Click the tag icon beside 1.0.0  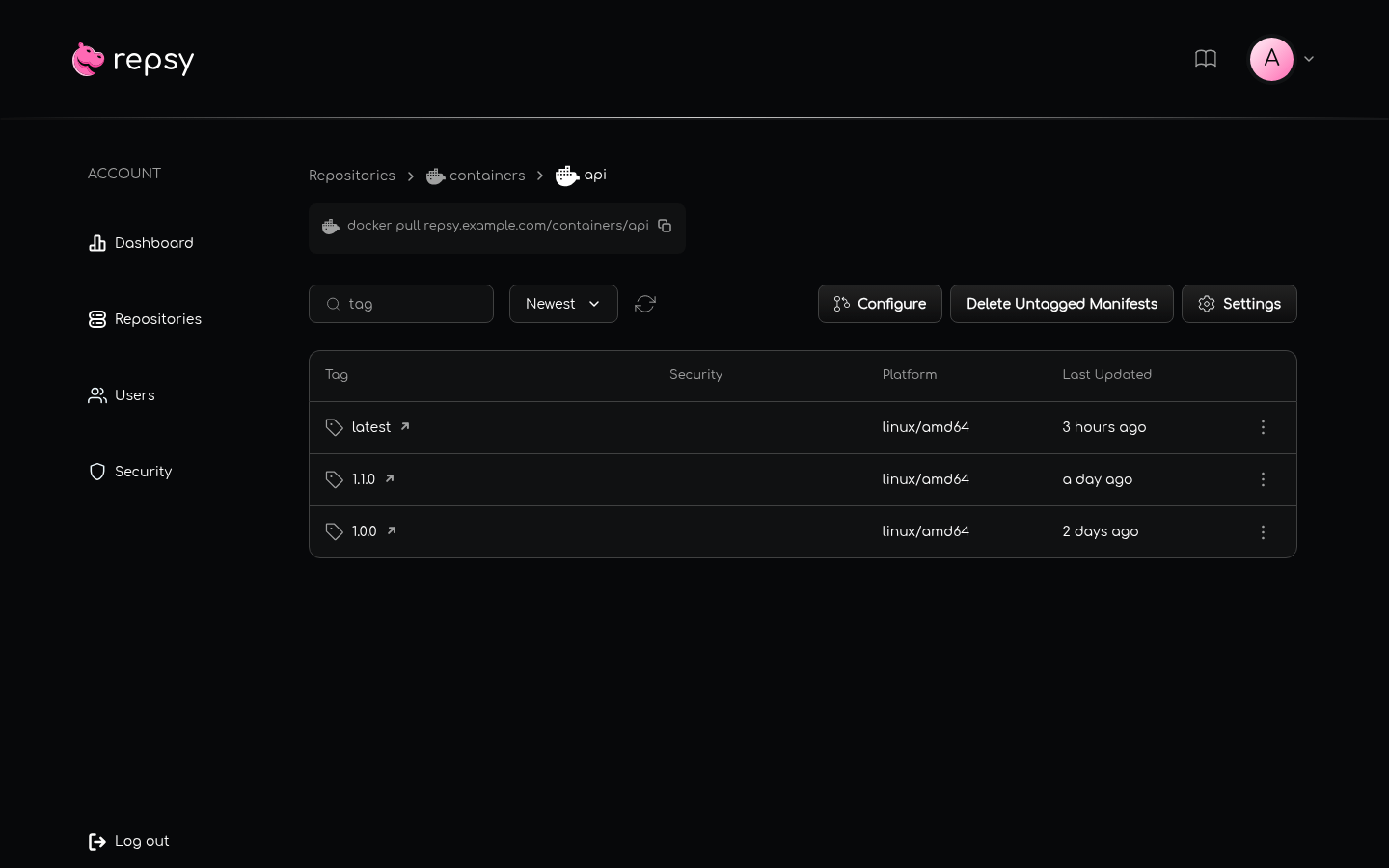[335, 531]
